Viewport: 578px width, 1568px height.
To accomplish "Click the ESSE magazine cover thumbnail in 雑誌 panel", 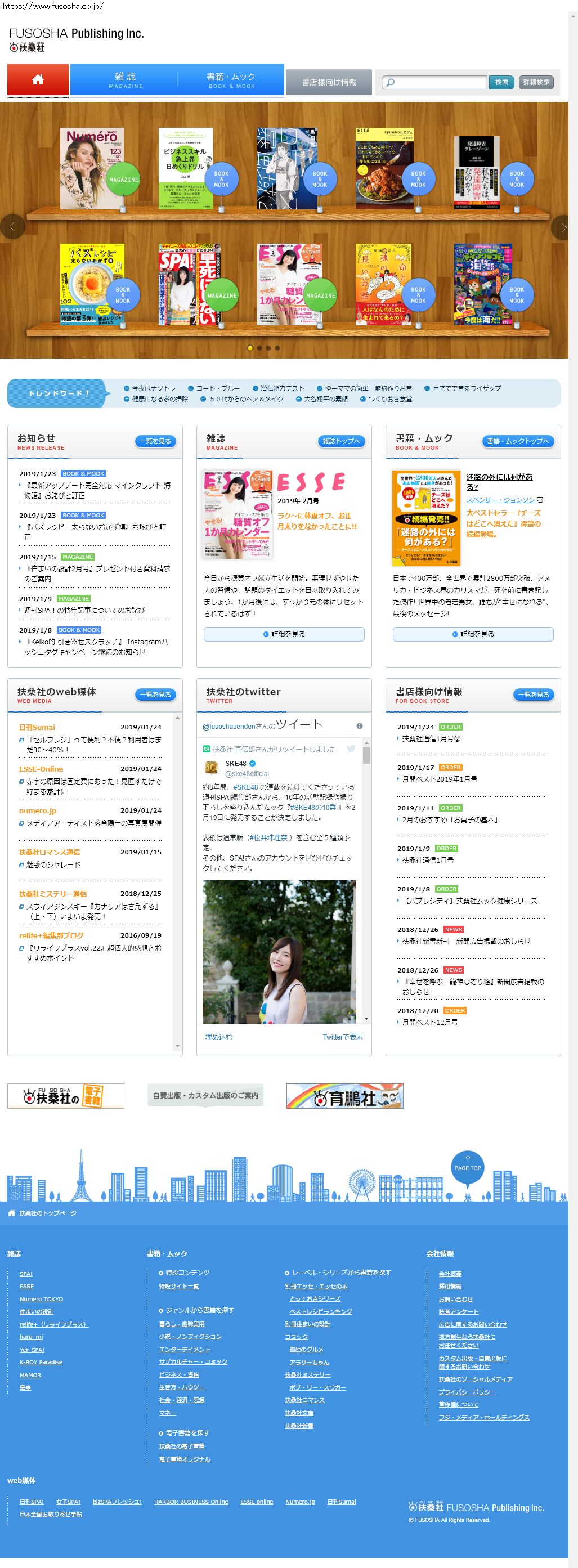I will (x=238, y=514).
